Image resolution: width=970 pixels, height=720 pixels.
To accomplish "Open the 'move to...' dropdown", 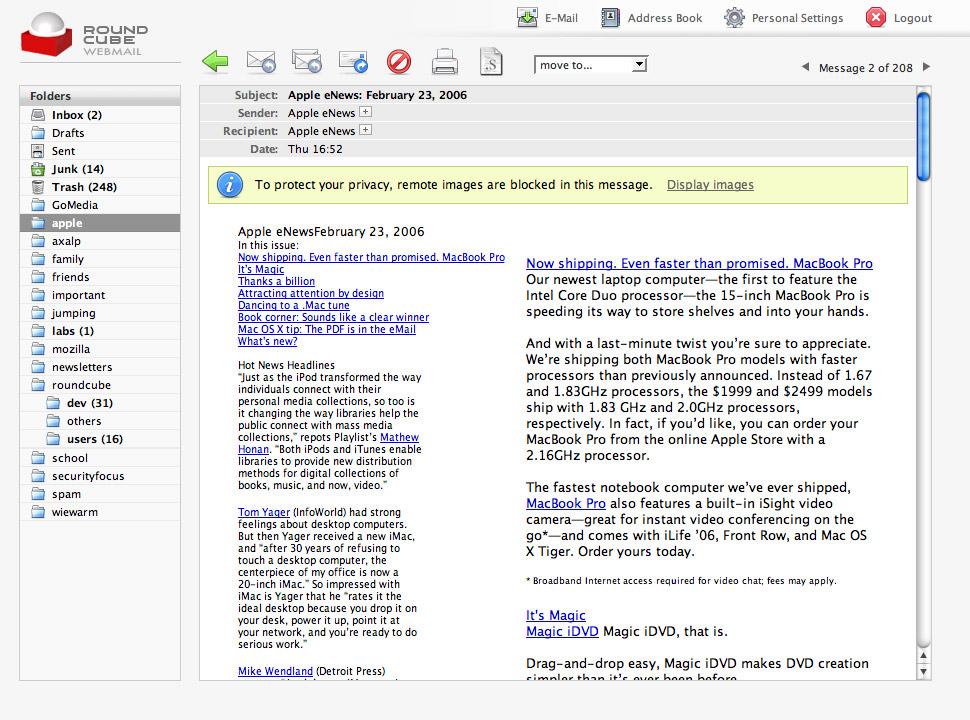I will coord(591,65).
